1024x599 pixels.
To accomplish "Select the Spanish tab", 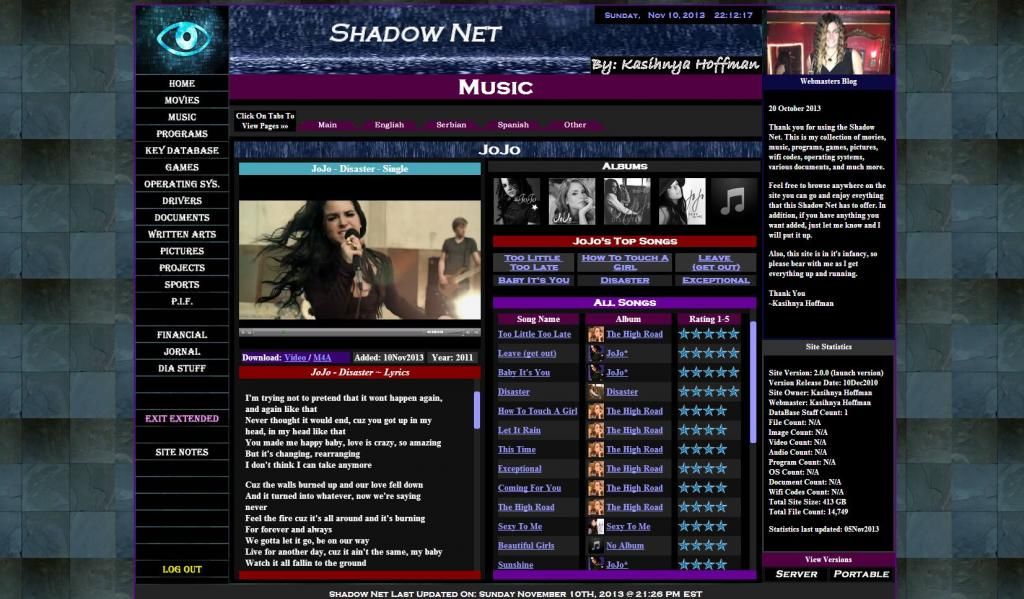I will coord(513,125).
